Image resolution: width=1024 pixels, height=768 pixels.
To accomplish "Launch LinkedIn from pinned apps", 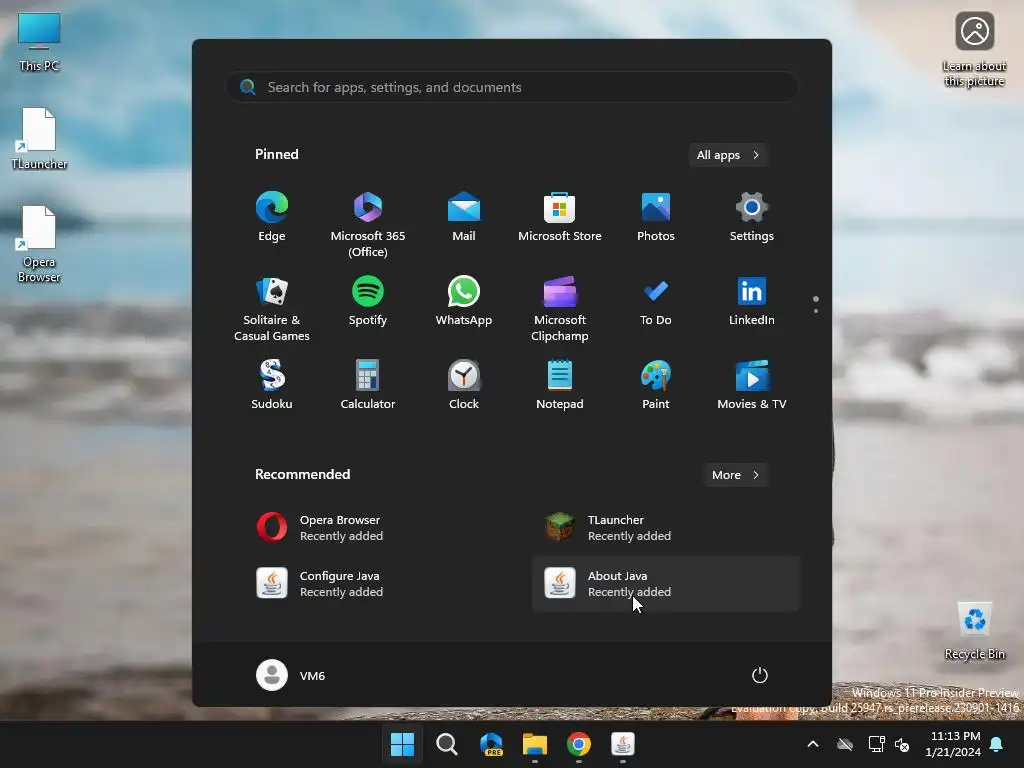I will point(752,301).
